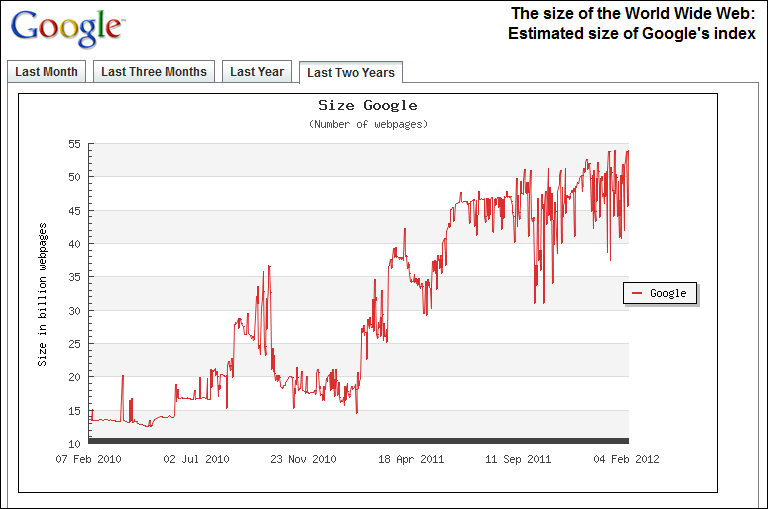Click the red line swatch in legend

pyautogui.click(x=637, y=293)
